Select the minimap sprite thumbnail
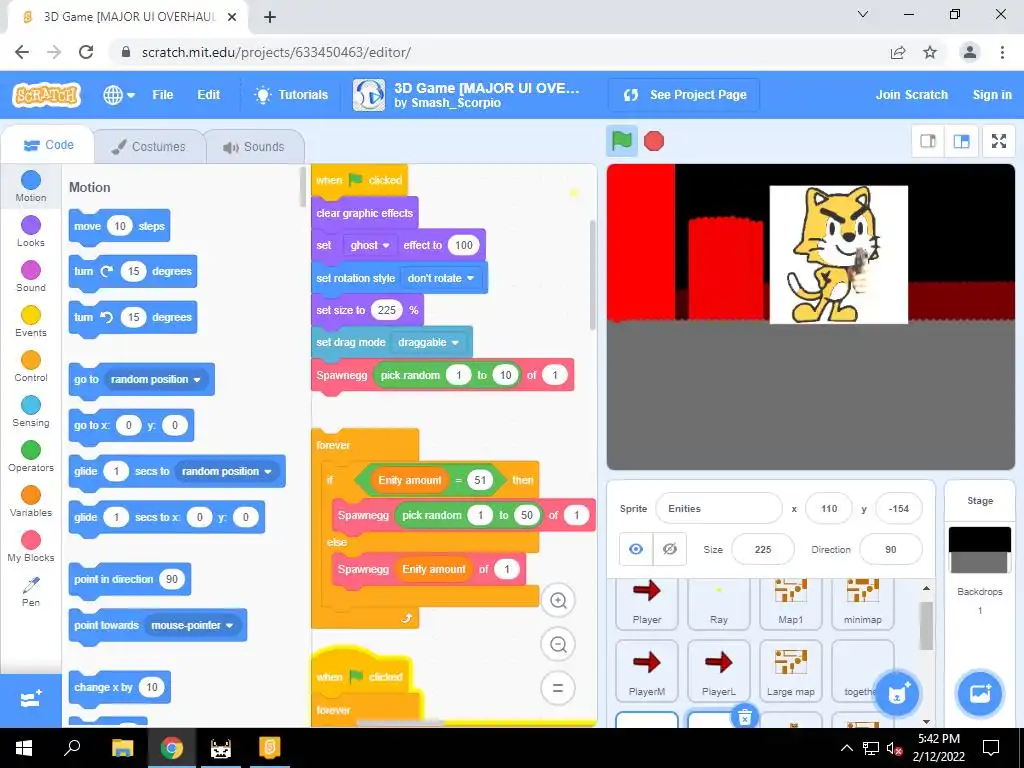The width and height of the screenshot is (1024, 768). pos(862,603)
